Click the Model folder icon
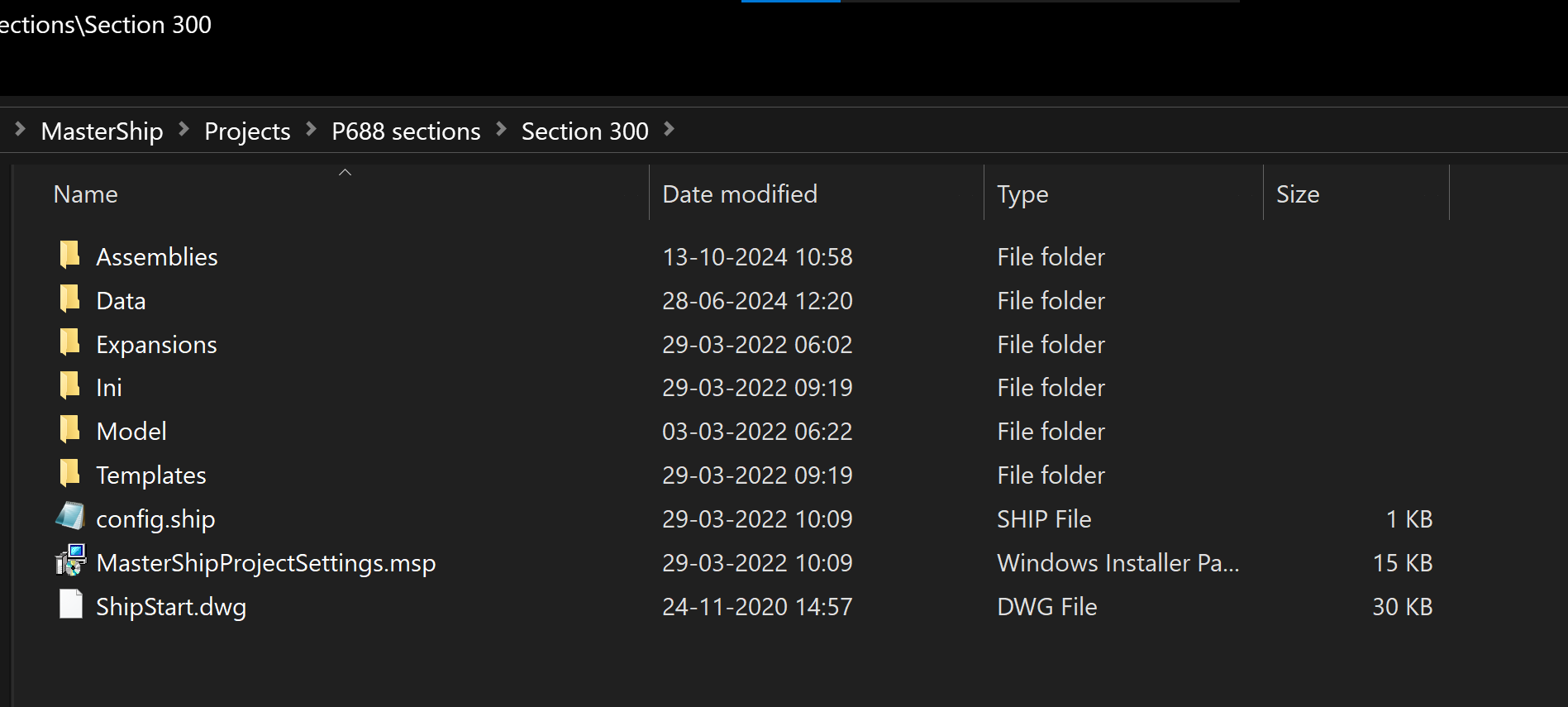The height and width of the screenshot is (707, 1568). [x=70, y=430]
